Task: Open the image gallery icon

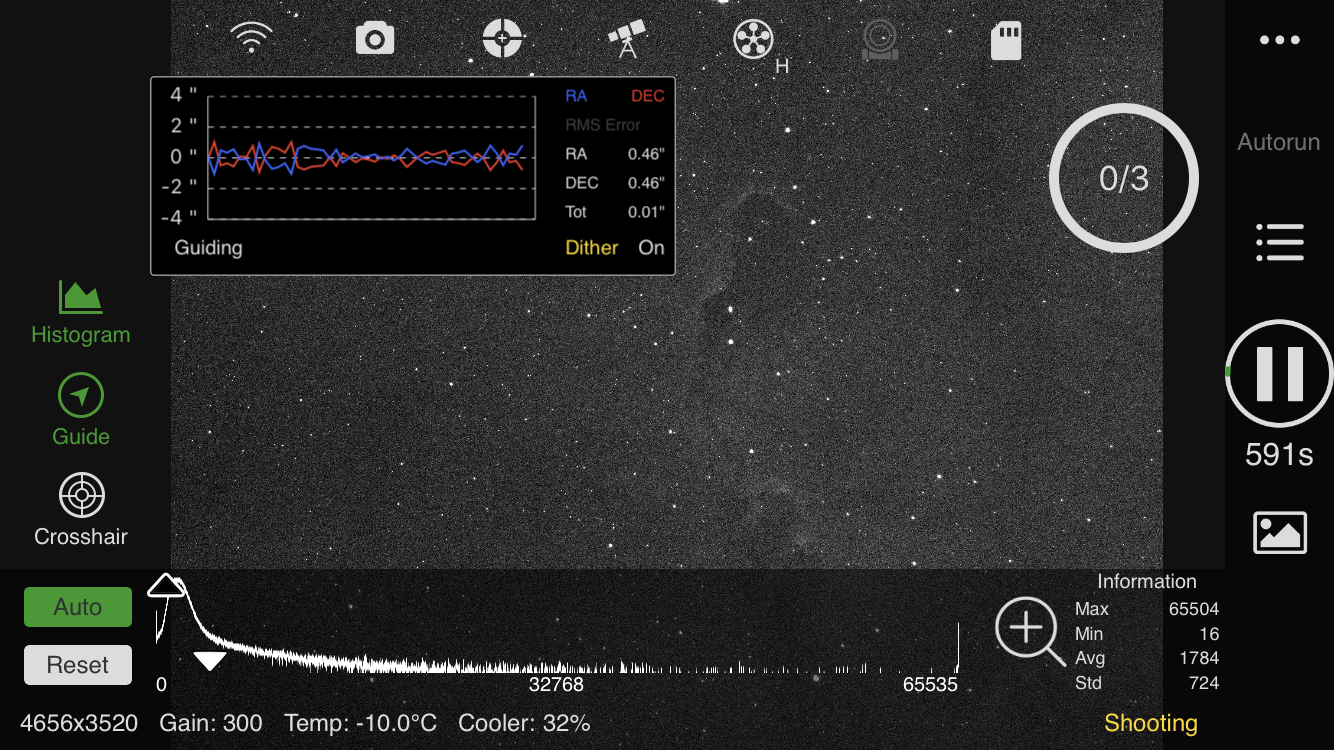Action: tap(1279, 532)
